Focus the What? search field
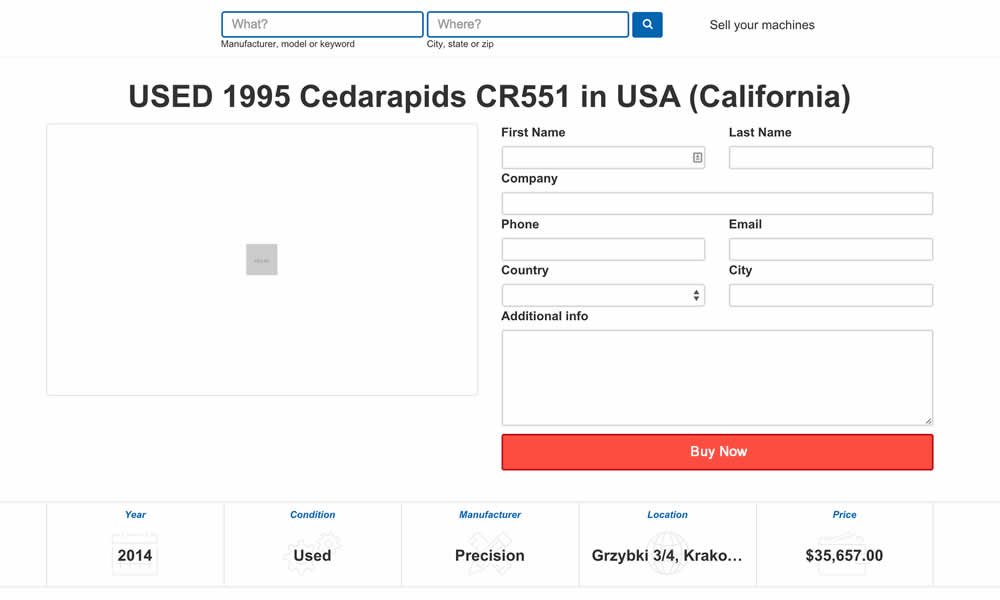The image size is (1000, 600). 322,24
